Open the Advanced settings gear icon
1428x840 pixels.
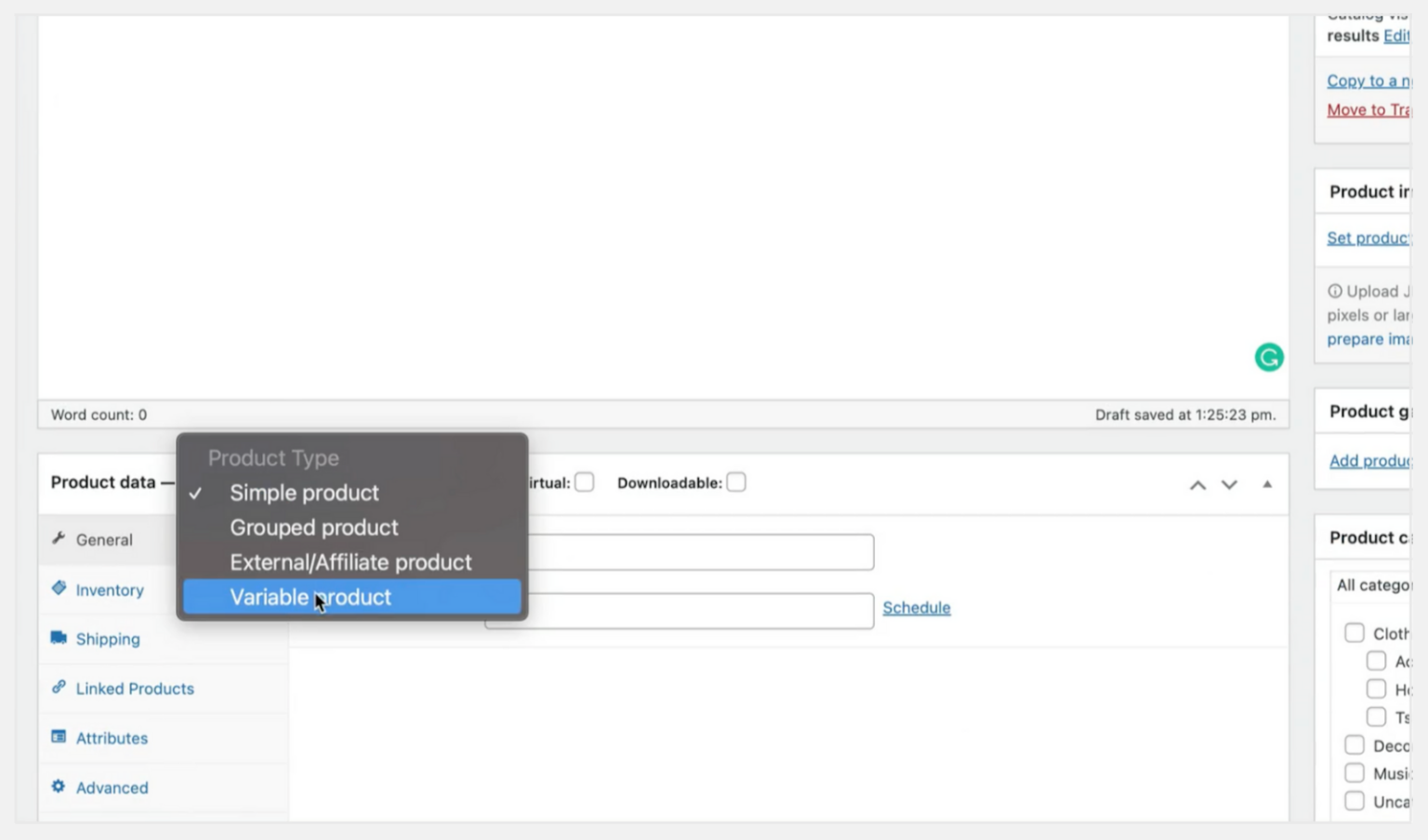tap(58, 787)
